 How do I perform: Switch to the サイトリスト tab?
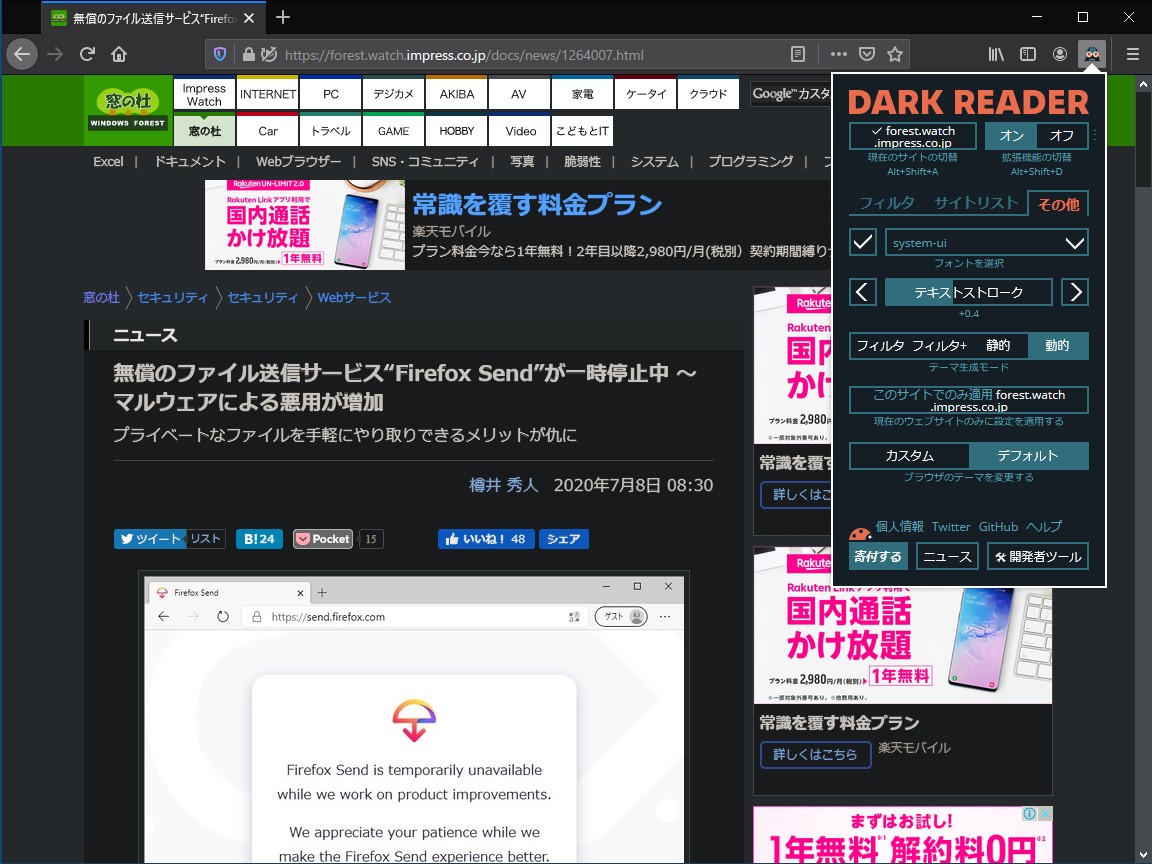[x=977, y=203]
